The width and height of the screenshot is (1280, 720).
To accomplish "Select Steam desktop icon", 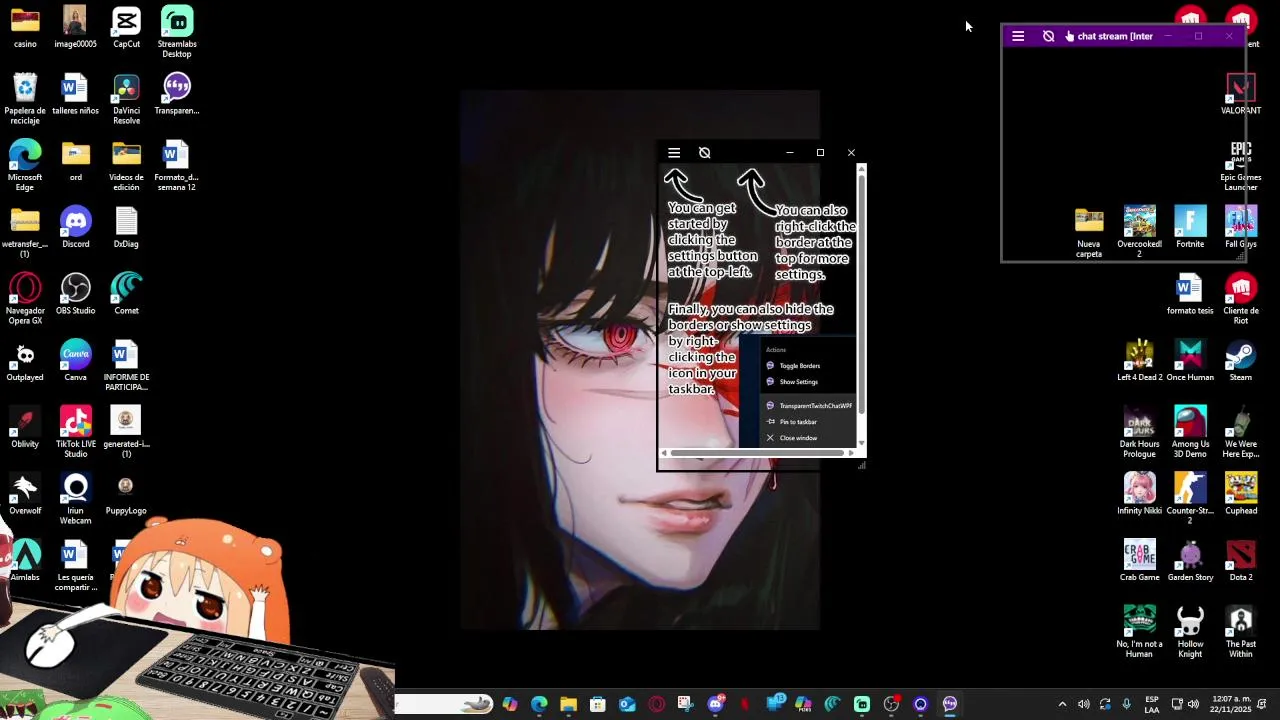I will click(1241, 362).
